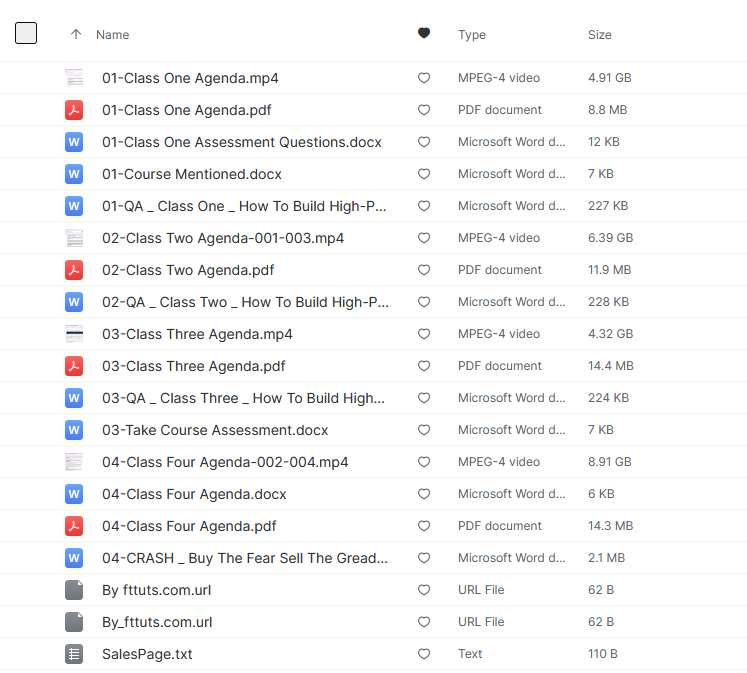This screenshot has width=747, height=673.
Task: Click video thumbnail of 02-Class Two Agenda-001-003.mp4
Action: tap(74, 238)
